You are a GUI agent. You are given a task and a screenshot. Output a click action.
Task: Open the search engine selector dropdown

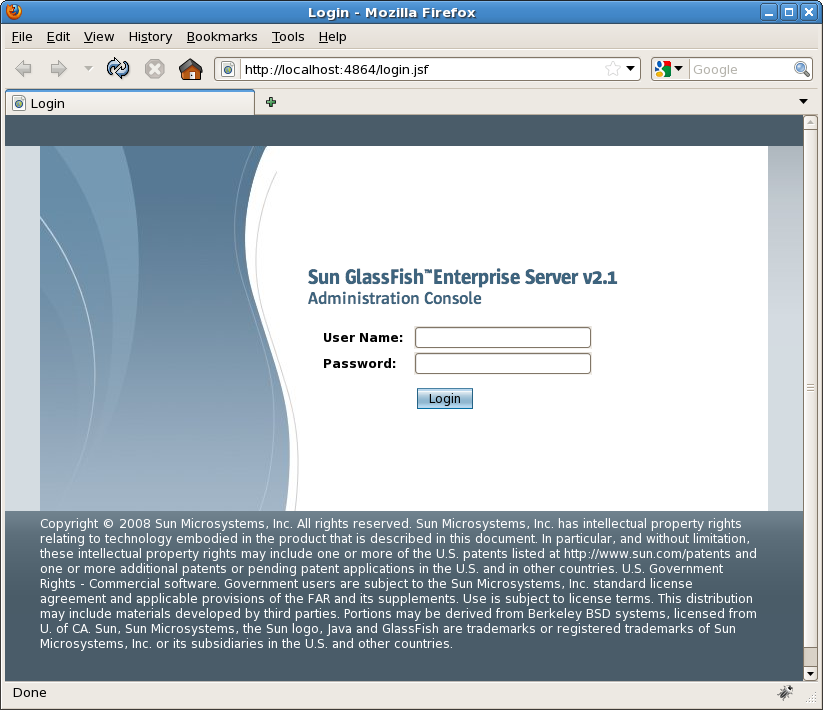coord(669,69)
